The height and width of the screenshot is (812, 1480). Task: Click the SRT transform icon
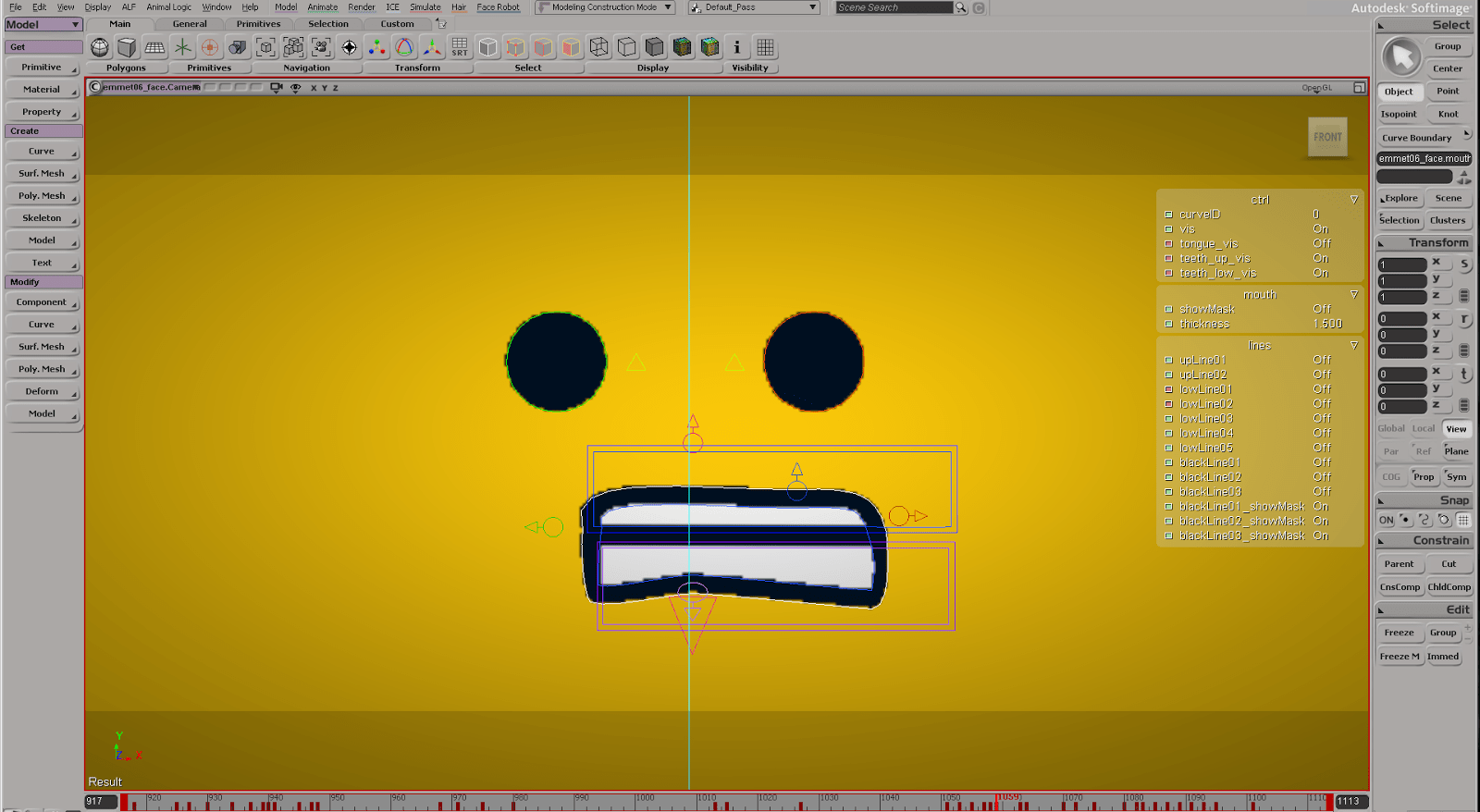click(460, 47)
